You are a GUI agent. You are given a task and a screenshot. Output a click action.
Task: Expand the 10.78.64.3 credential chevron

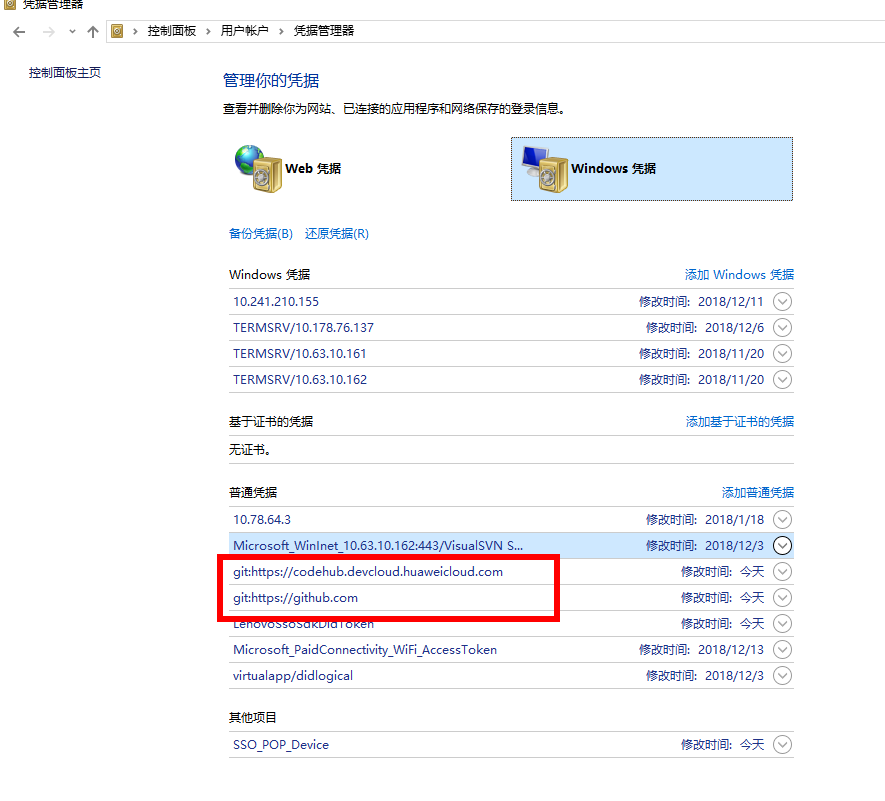click(x=782, y=520)
